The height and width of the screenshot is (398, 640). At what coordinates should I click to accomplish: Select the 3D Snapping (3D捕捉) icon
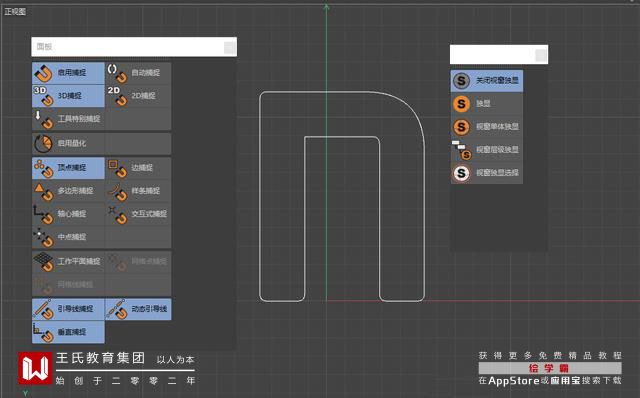point(43,96)
